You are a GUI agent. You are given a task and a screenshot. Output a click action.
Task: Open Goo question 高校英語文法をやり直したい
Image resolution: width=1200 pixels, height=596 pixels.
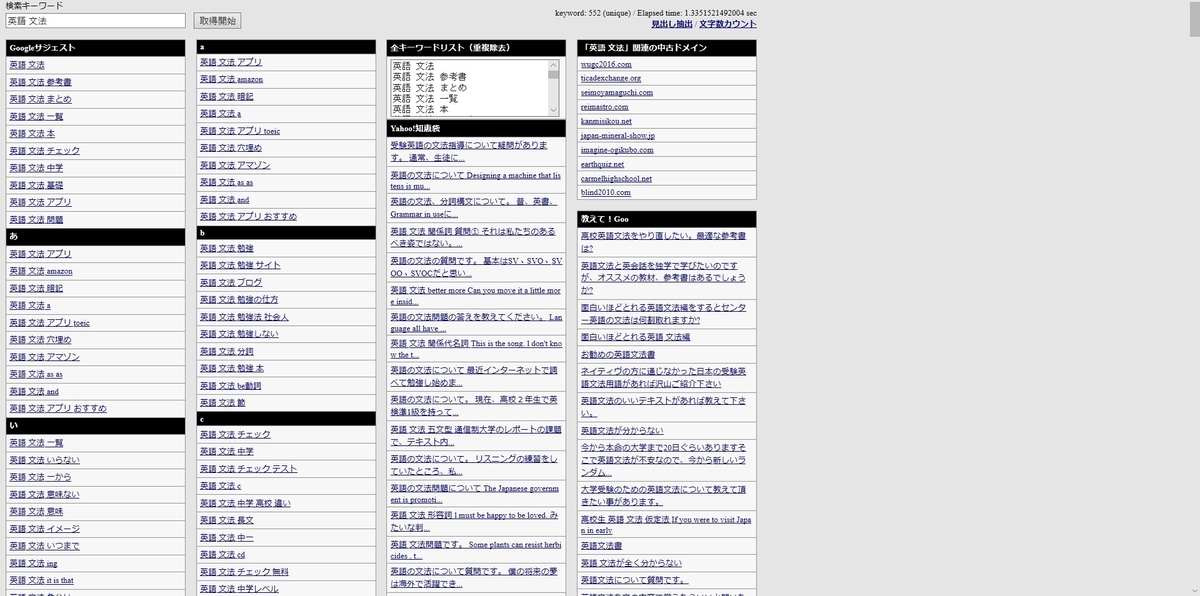pyautogui.click(x=663, y=242)
